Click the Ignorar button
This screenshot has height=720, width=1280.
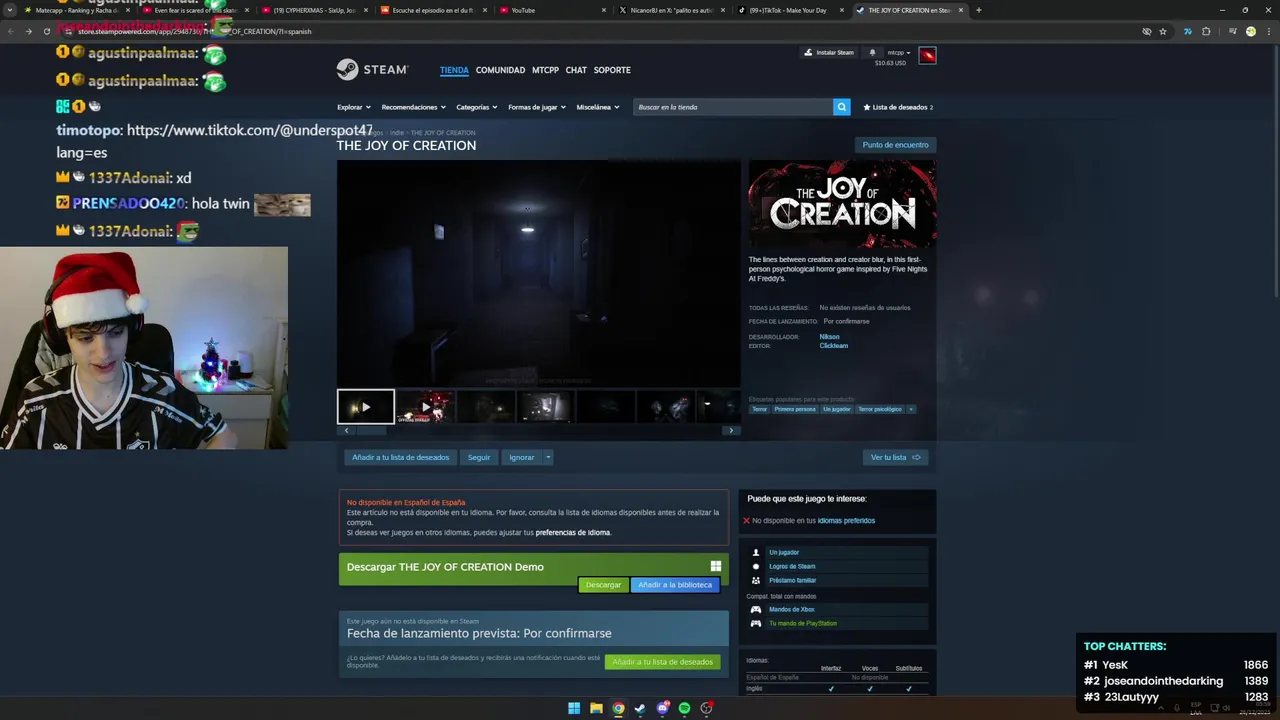click(x=521, y=457)
